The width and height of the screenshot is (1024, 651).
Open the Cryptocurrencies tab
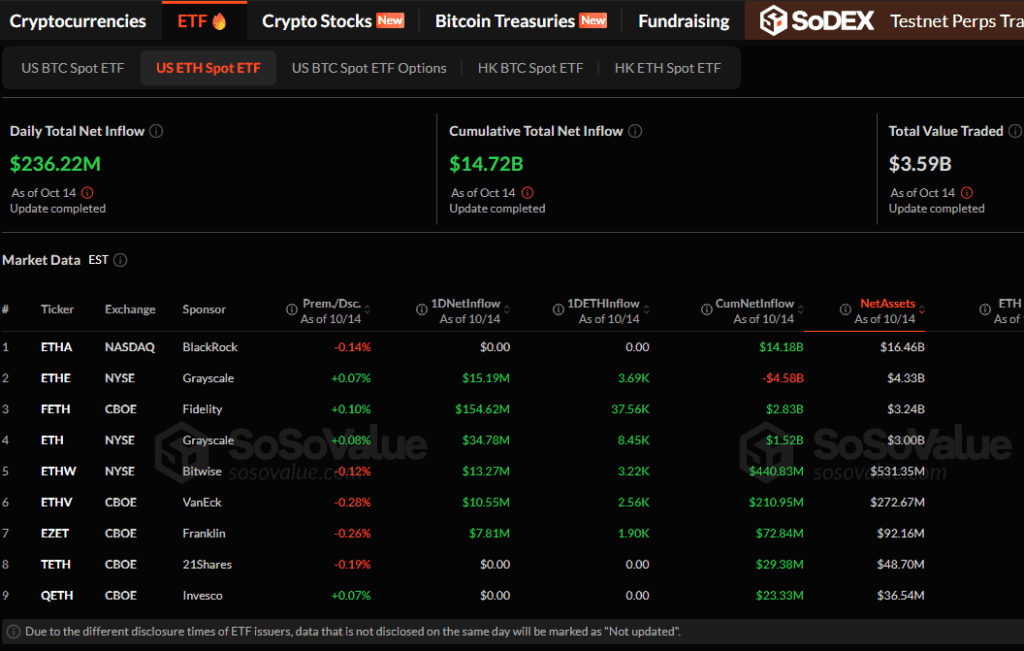coord(78,21)
